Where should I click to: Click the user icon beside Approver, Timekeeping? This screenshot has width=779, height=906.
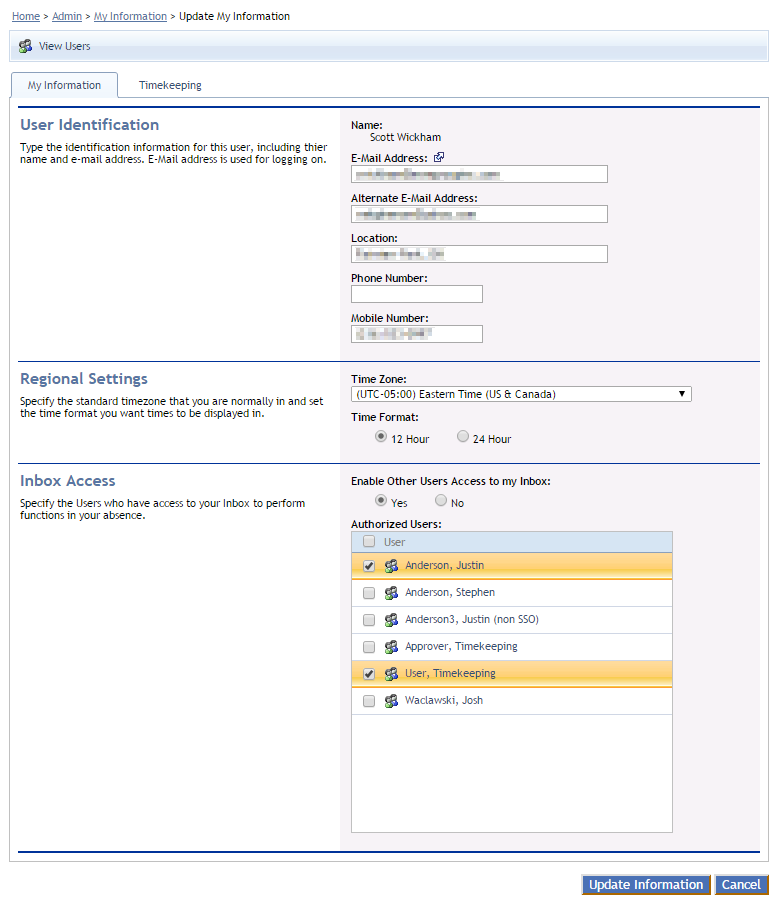pos(391,647)
